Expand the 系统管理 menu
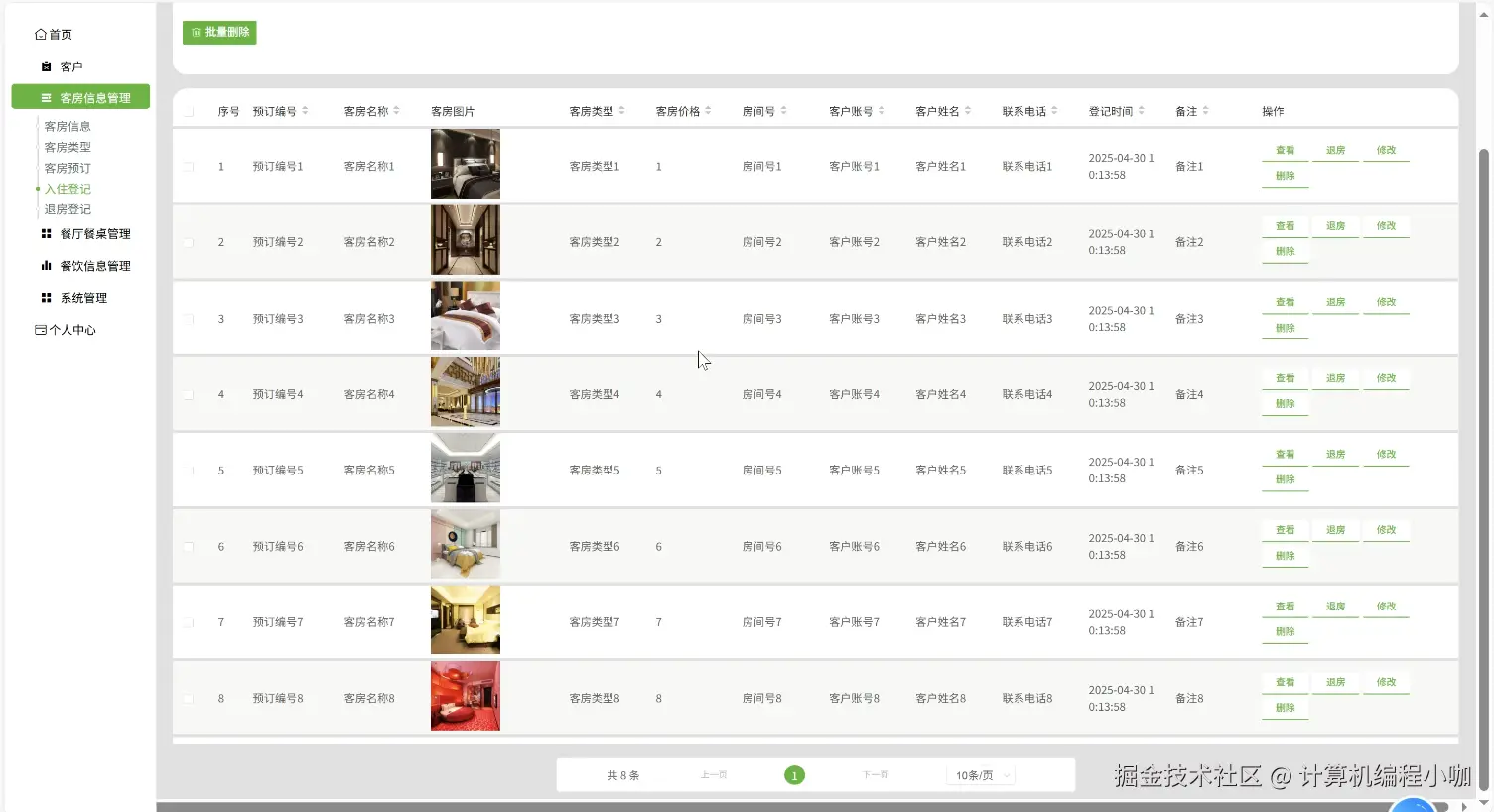The width and height of the screenshot is (1494, 812). (x=85, y=298)
